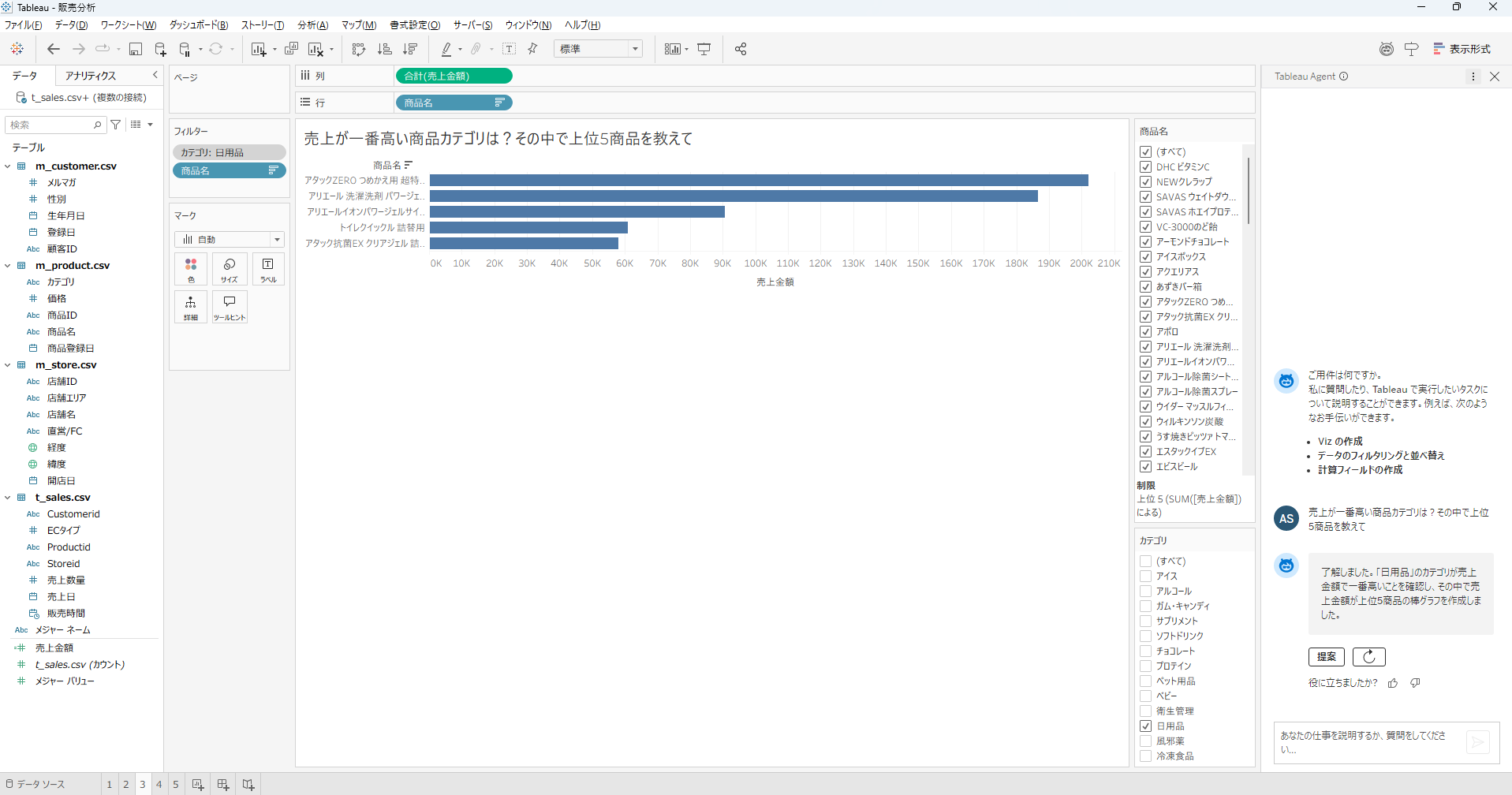
Task: Show mark labels with the T icon
Action: click(510, 49)
